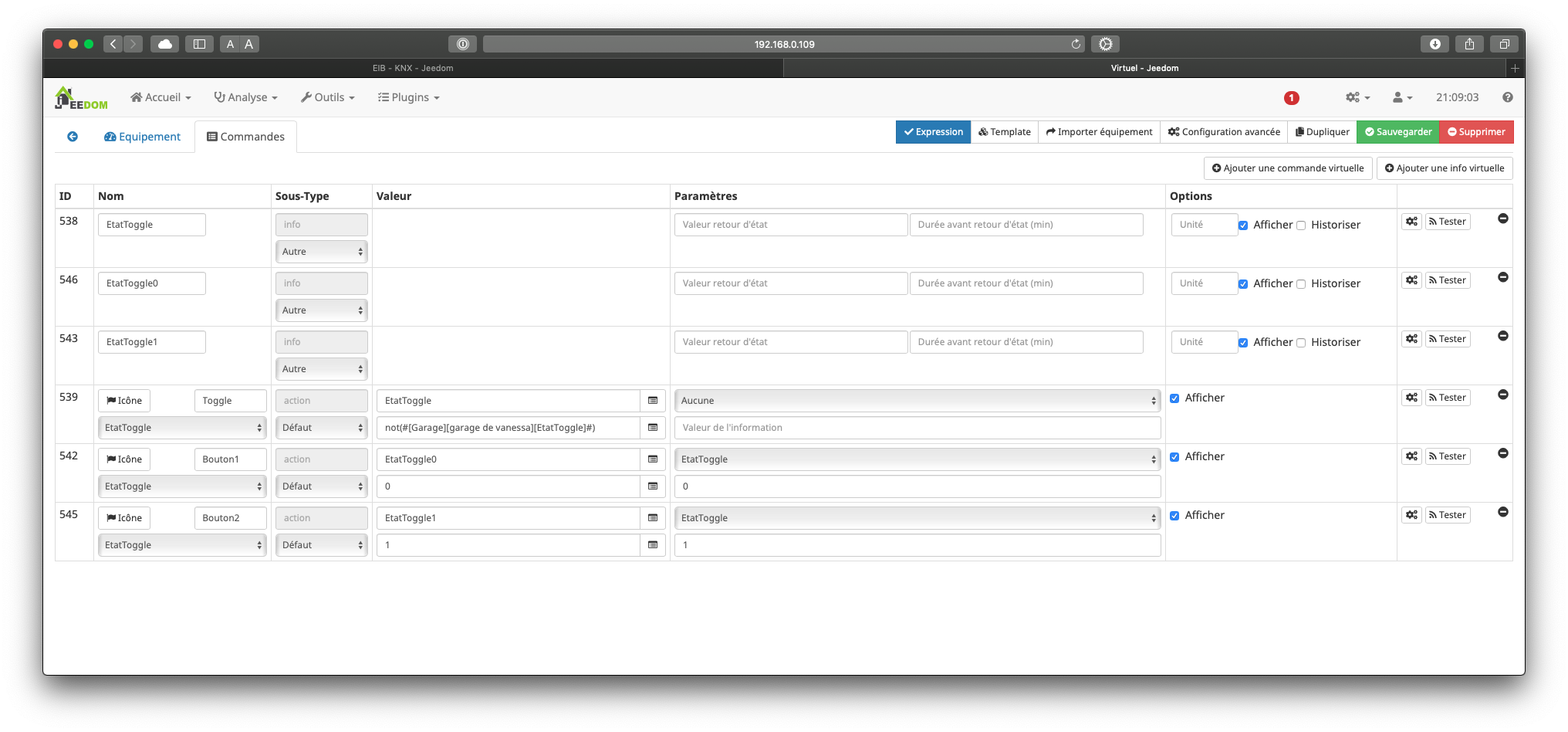
Task: Click Ajouter une commande virtuelle
Action: click(x=1288, y=168)
